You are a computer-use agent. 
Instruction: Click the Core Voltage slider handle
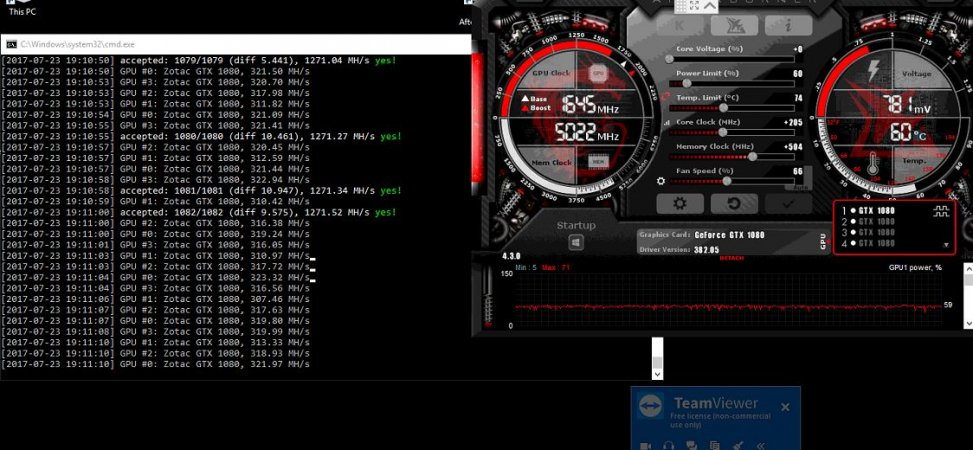[x=669, y=59]
